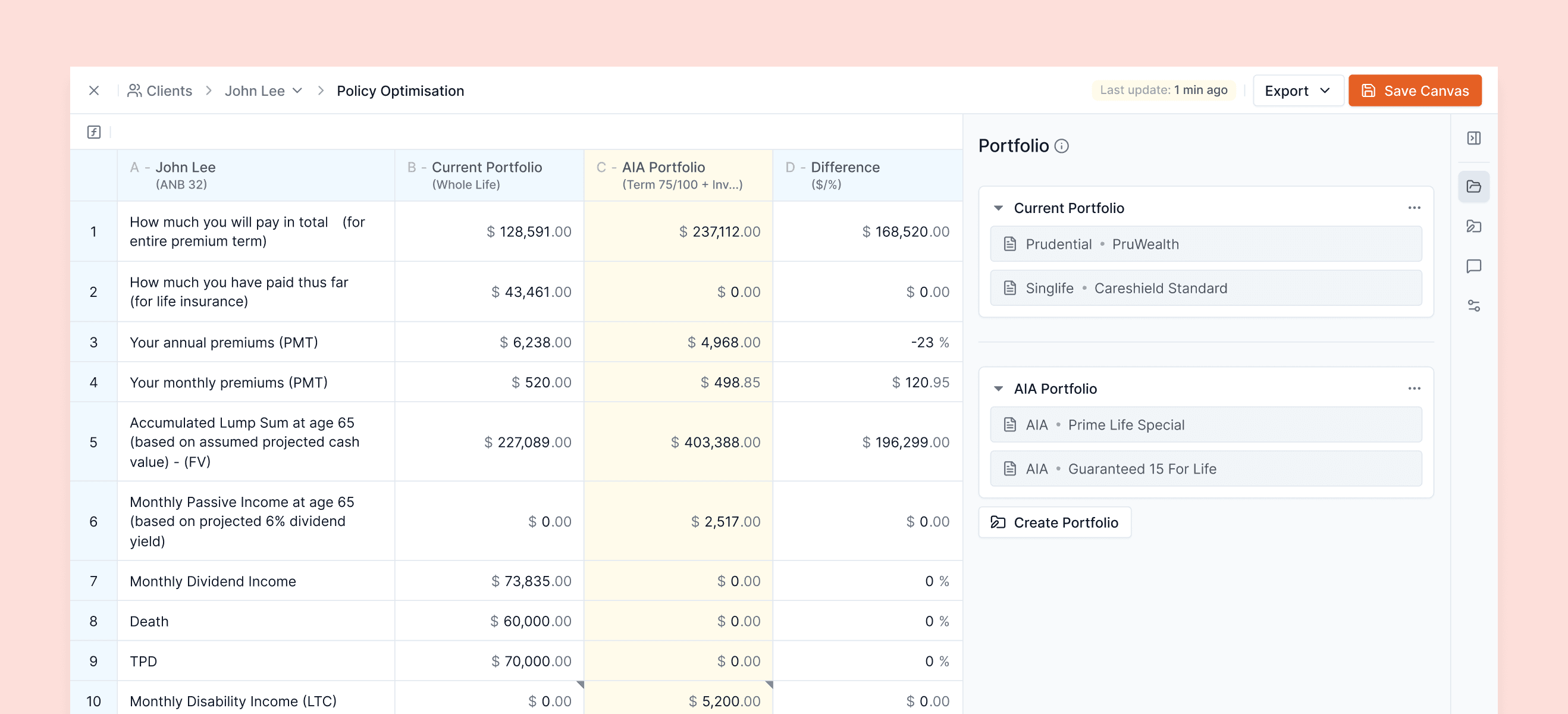Collapse the right panel using sidebar icon
The height and width of the screenshot is (714, 1568).
(x=1474, y=138)
